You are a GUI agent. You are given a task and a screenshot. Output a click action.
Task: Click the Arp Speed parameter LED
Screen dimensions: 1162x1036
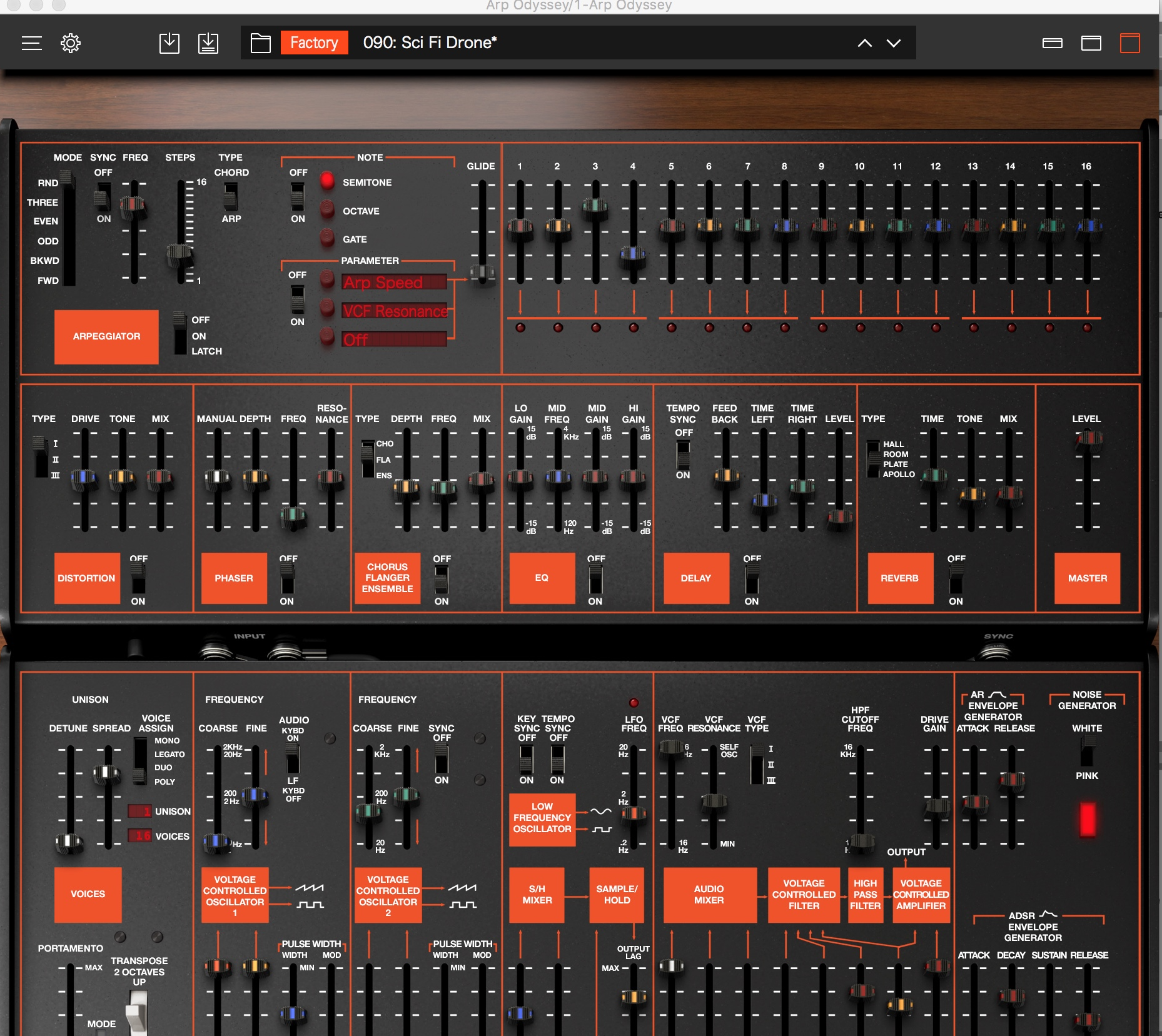(327, 279)
